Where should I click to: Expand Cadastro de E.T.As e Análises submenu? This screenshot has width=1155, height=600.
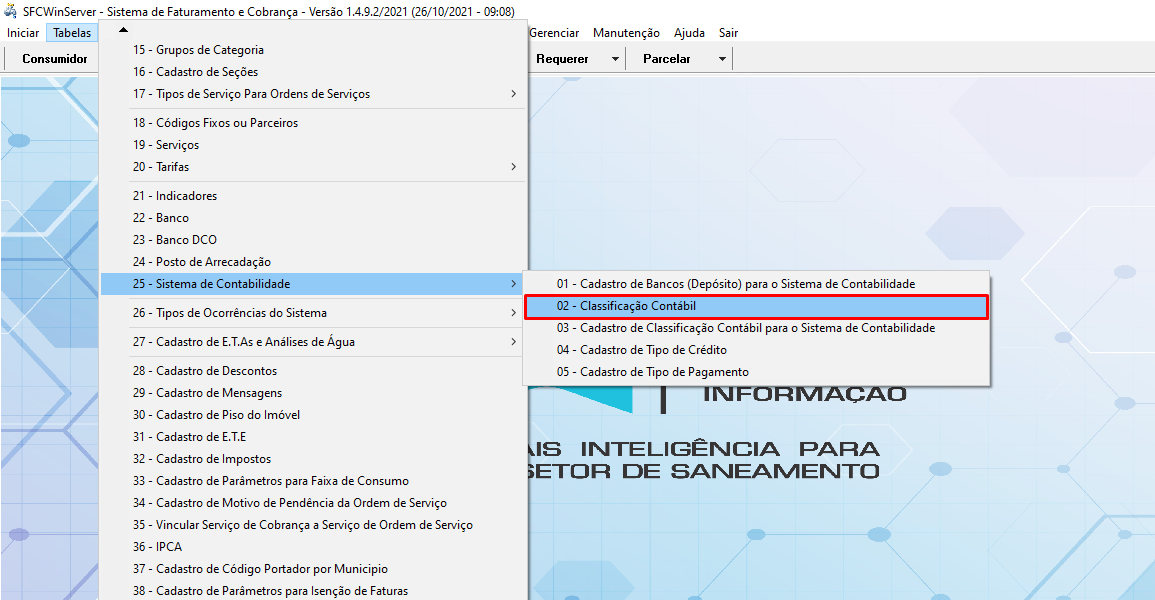click(x=513, y=342)
